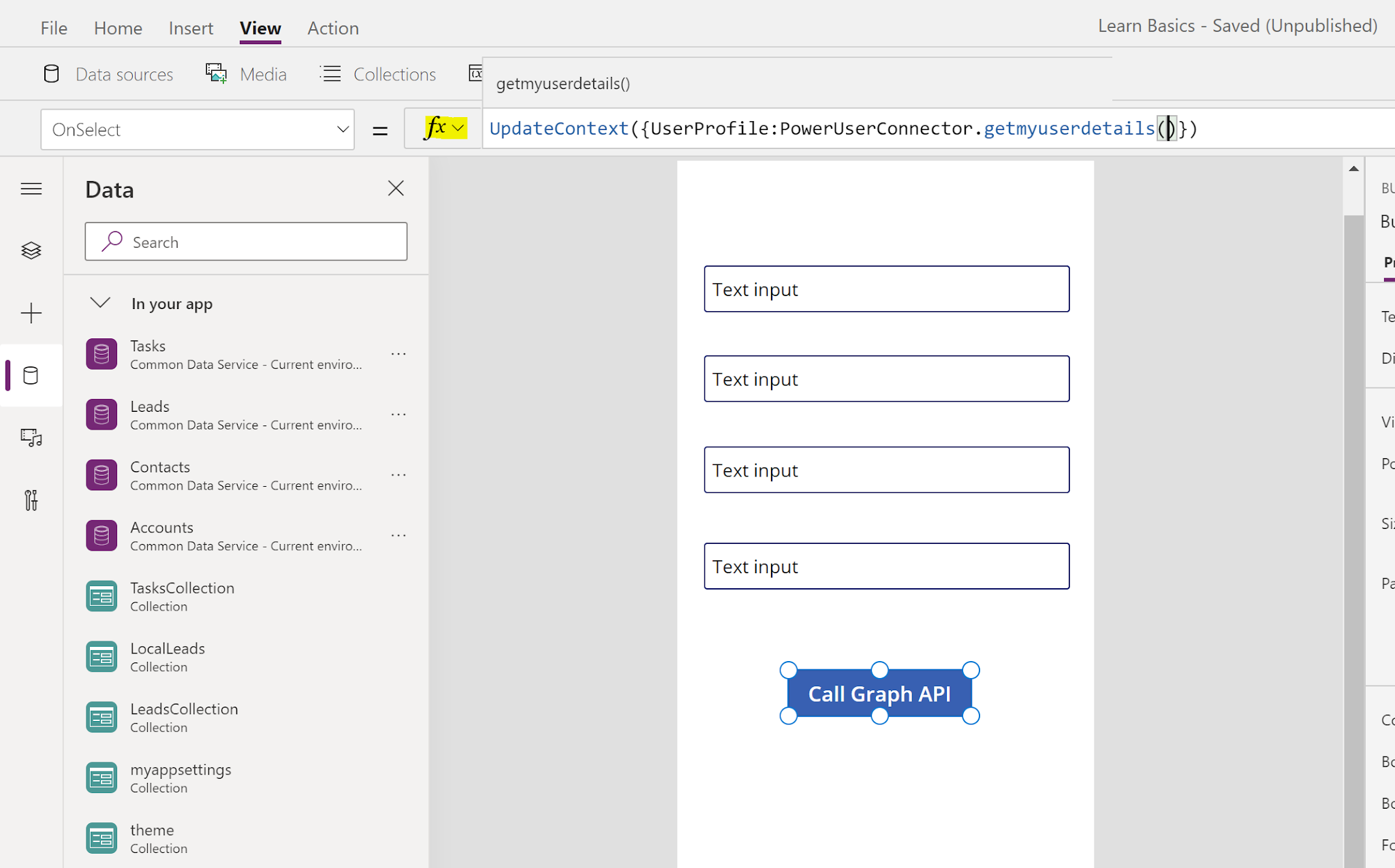Viewport: 1395px width, 868px height.
Task: Close the Data panel
Action: pyautogui.click(x=396, y=188)
